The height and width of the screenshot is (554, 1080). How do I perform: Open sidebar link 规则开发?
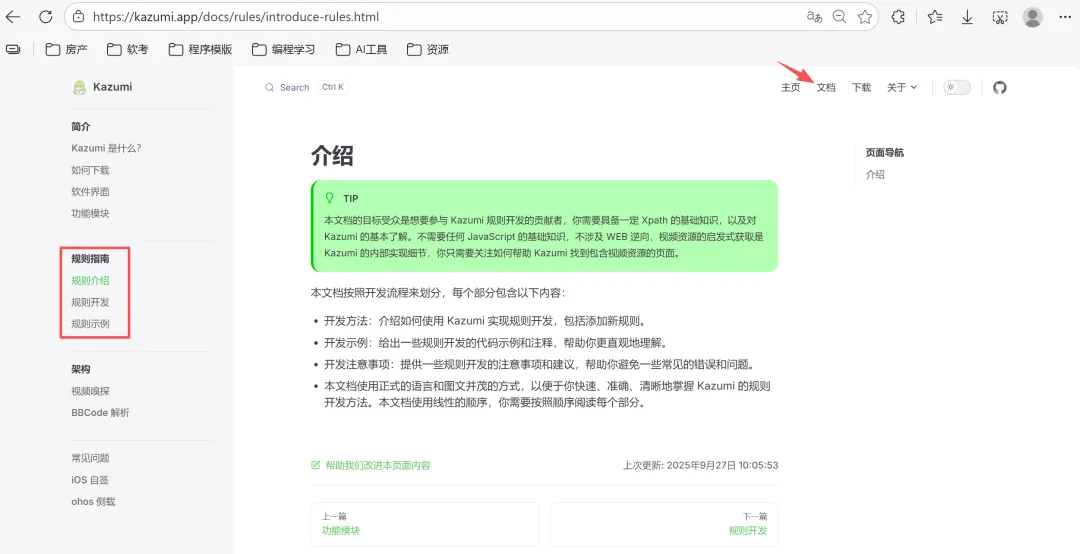[90, 302]
